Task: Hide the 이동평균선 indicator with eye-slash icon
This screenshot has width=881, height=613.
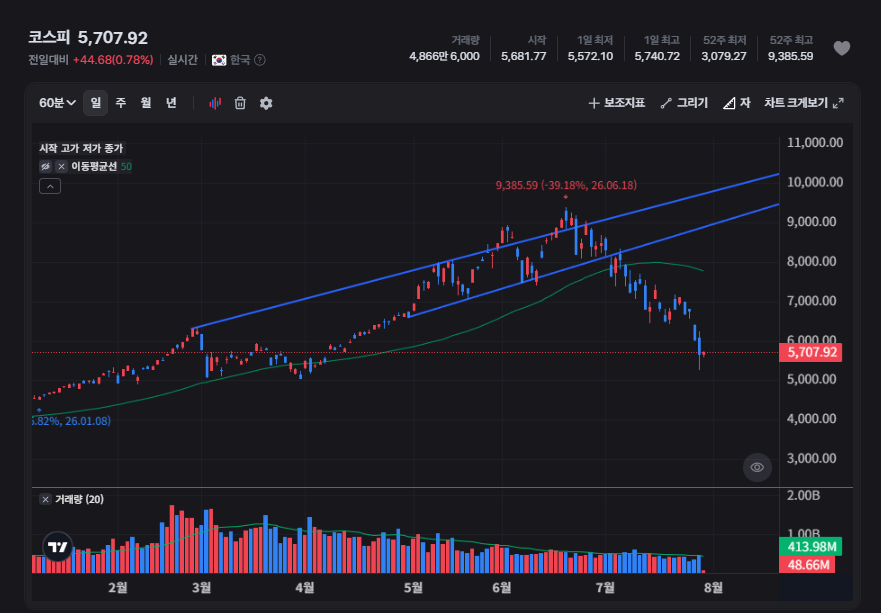Action: [46, 166]
